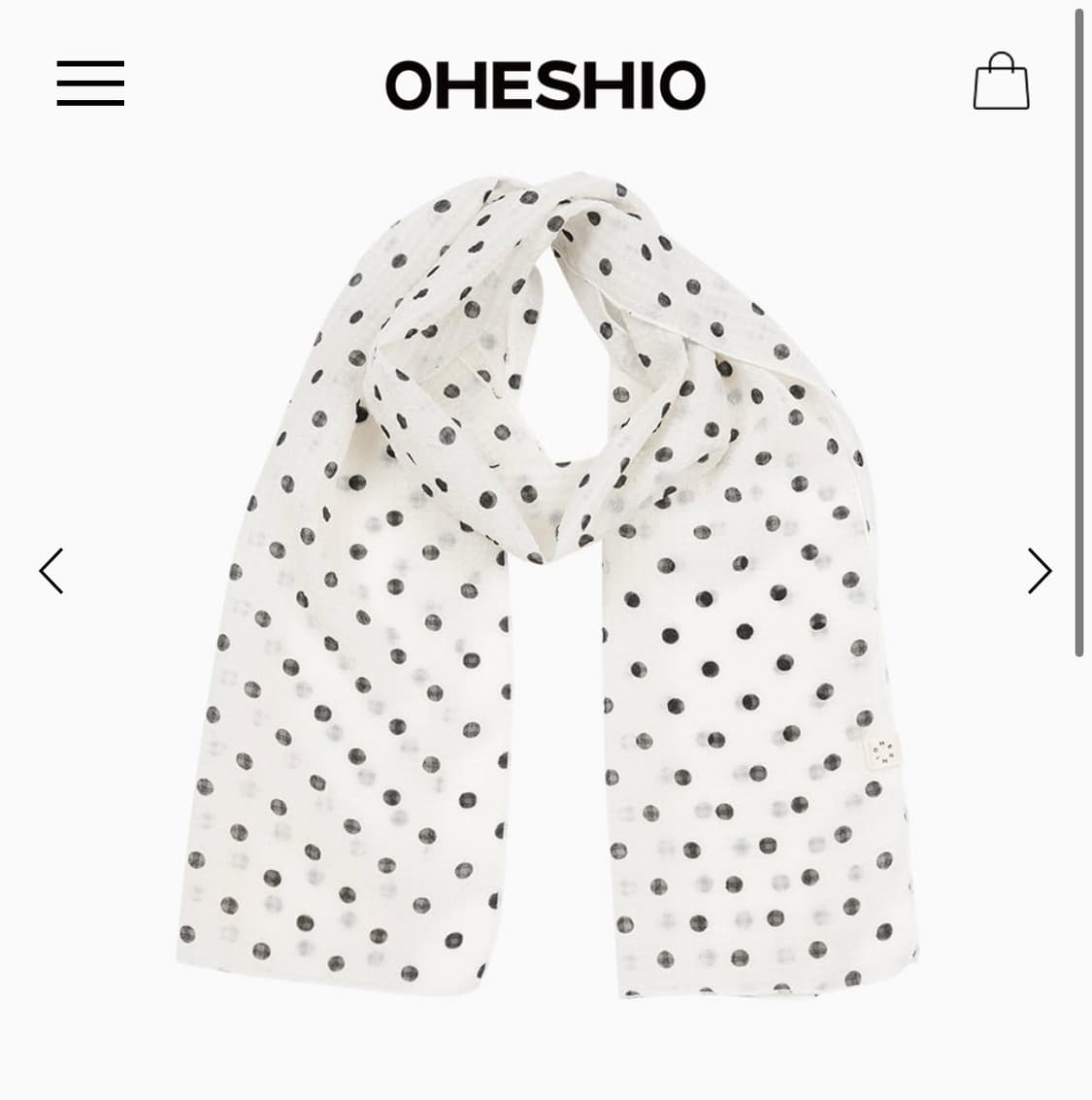Image resolution: width=1092 pixels, height=1100 pixels.
Task: Click the small brand tag on the scarf
Action: [883, 753]
